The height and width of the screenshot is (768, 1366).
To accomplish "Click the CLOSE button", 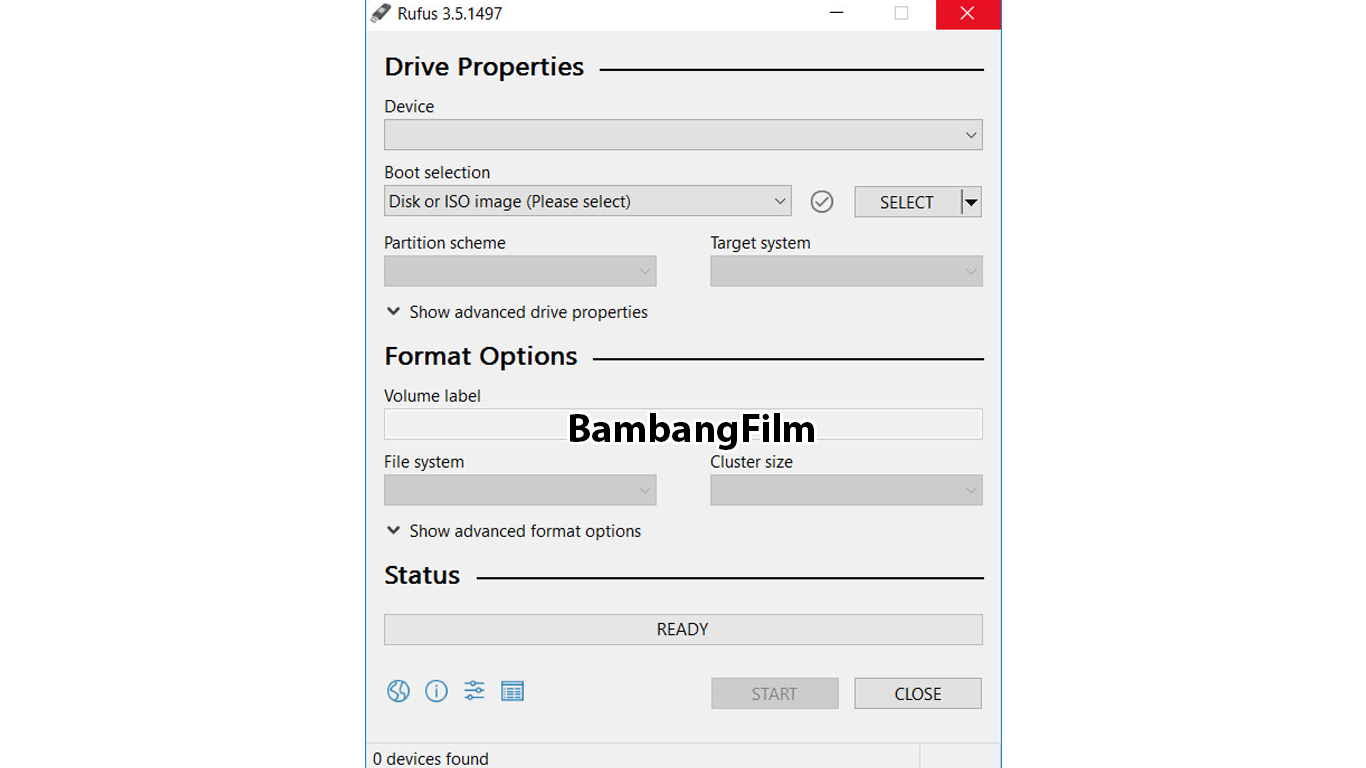I will [x=918, y=694].
